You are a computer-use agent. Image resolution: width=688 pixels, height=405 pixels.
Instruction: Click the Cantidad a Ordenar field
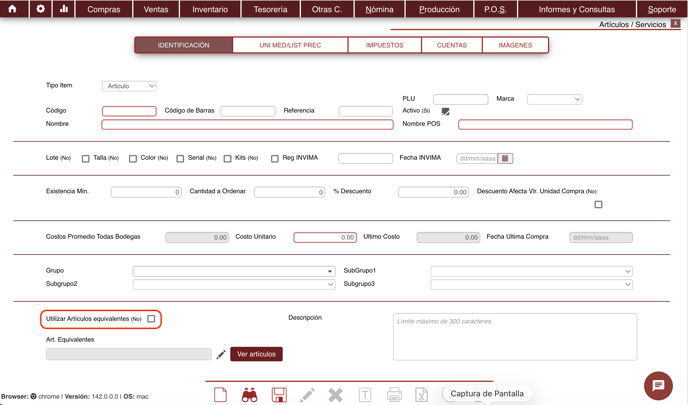click(x=290, y=192)
